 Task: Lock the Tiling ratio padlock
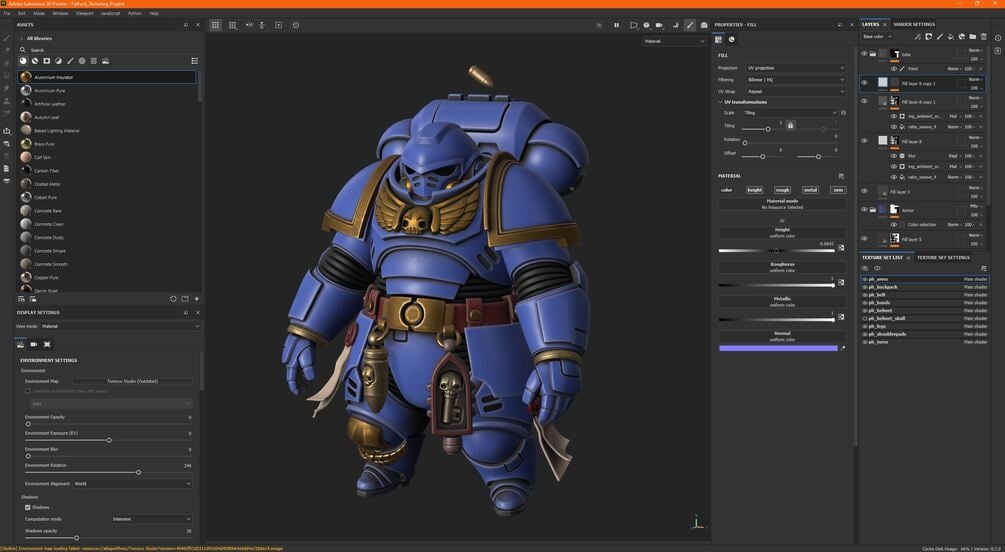[790, 126]
